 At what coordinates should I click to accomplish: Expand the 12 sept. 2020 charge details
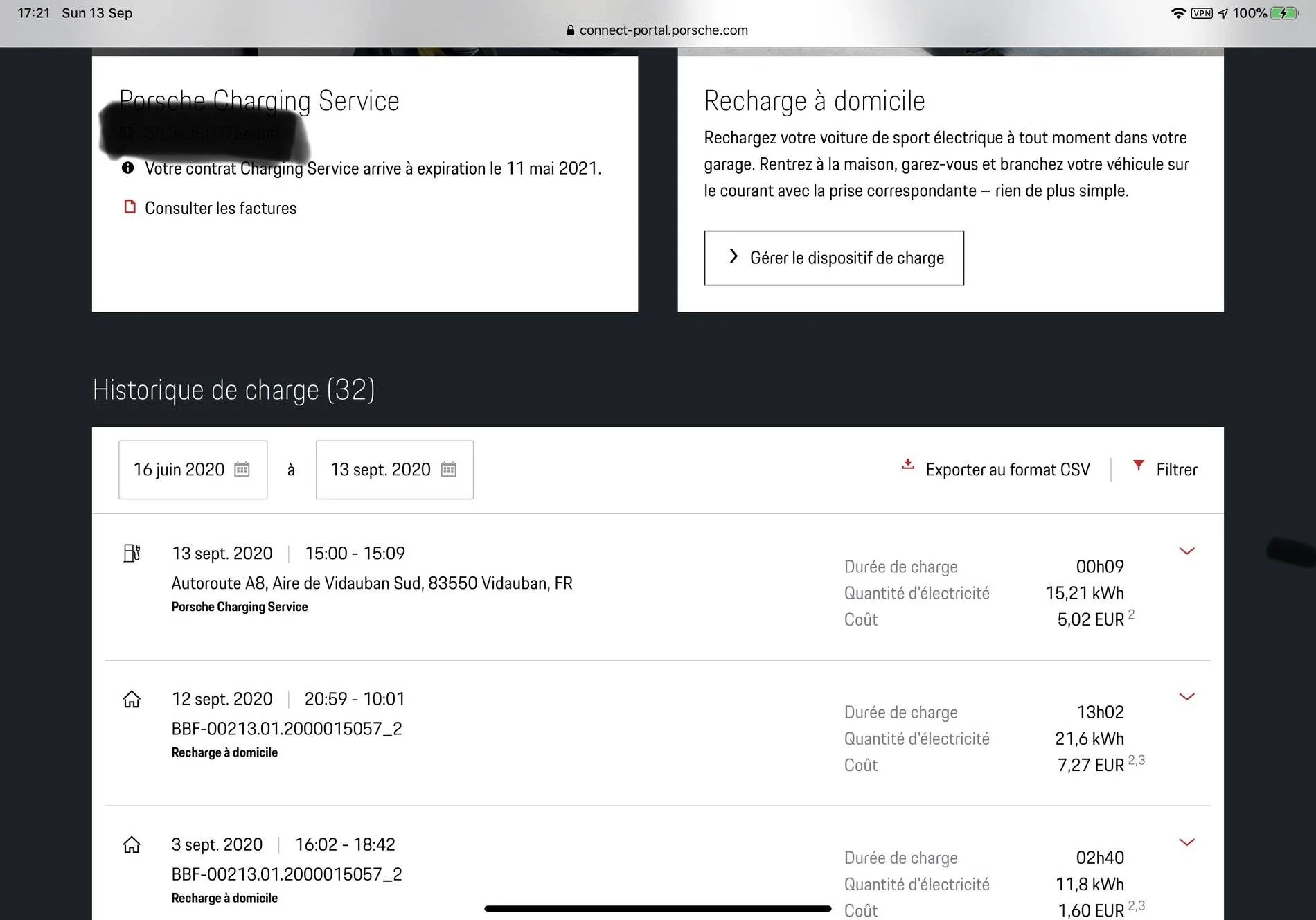pos(1186,697)
